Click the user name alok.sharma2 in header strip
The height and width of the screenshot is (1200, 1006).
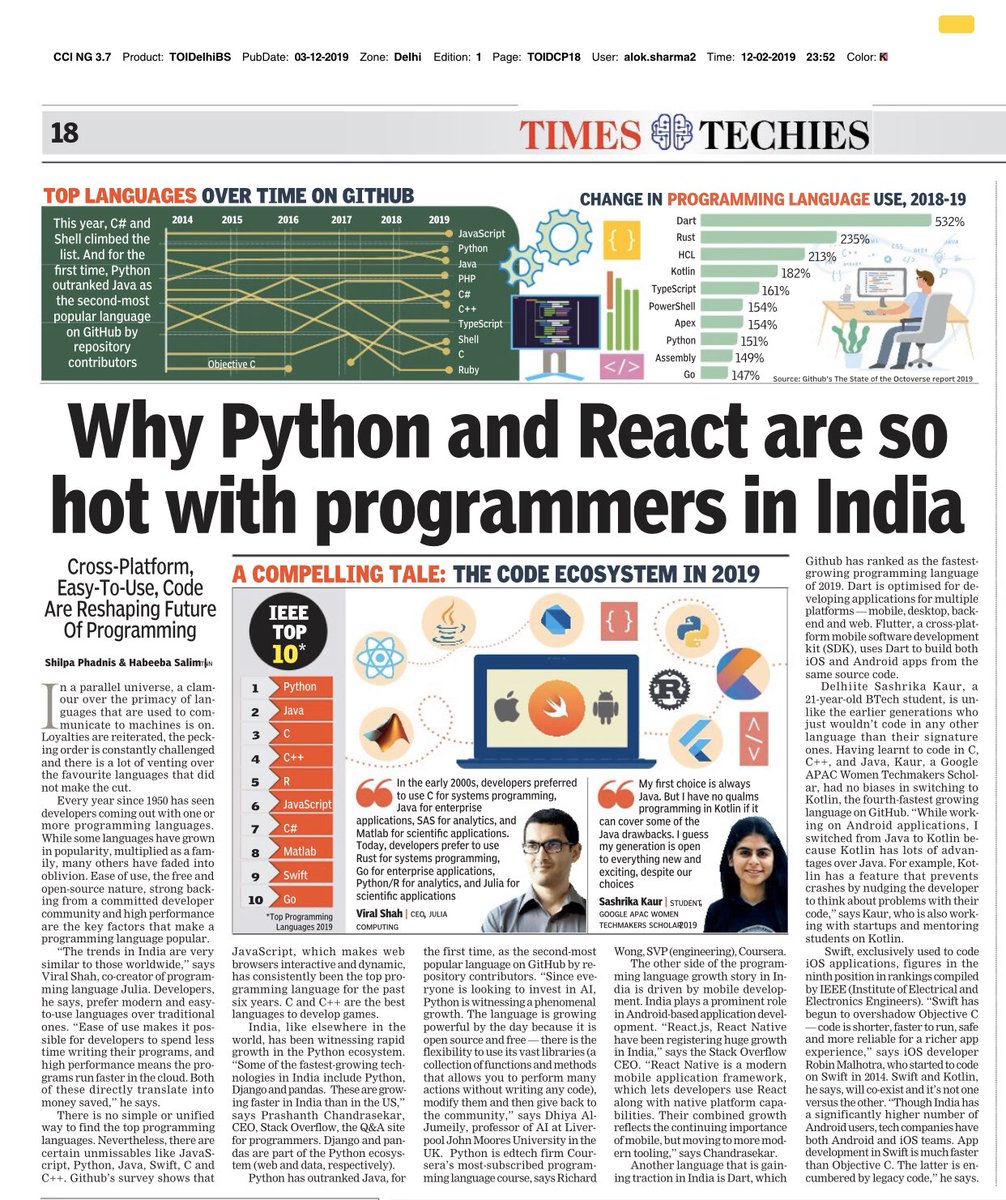click(658, 57)
